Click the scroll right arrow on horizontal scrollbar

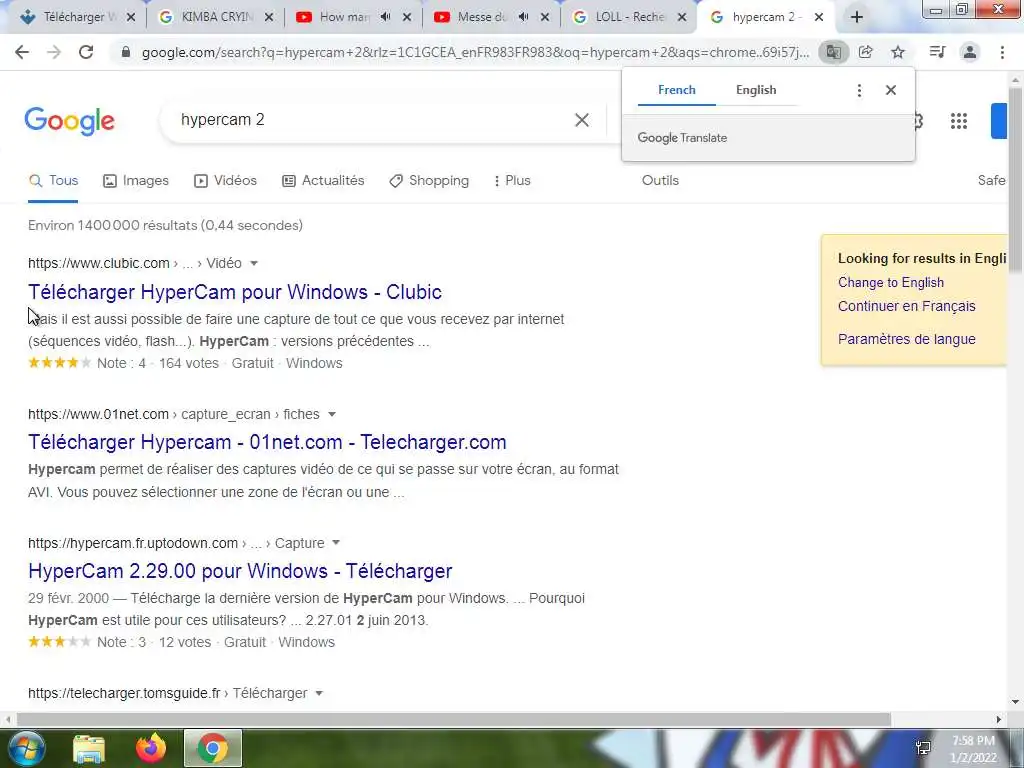(999, 720)
